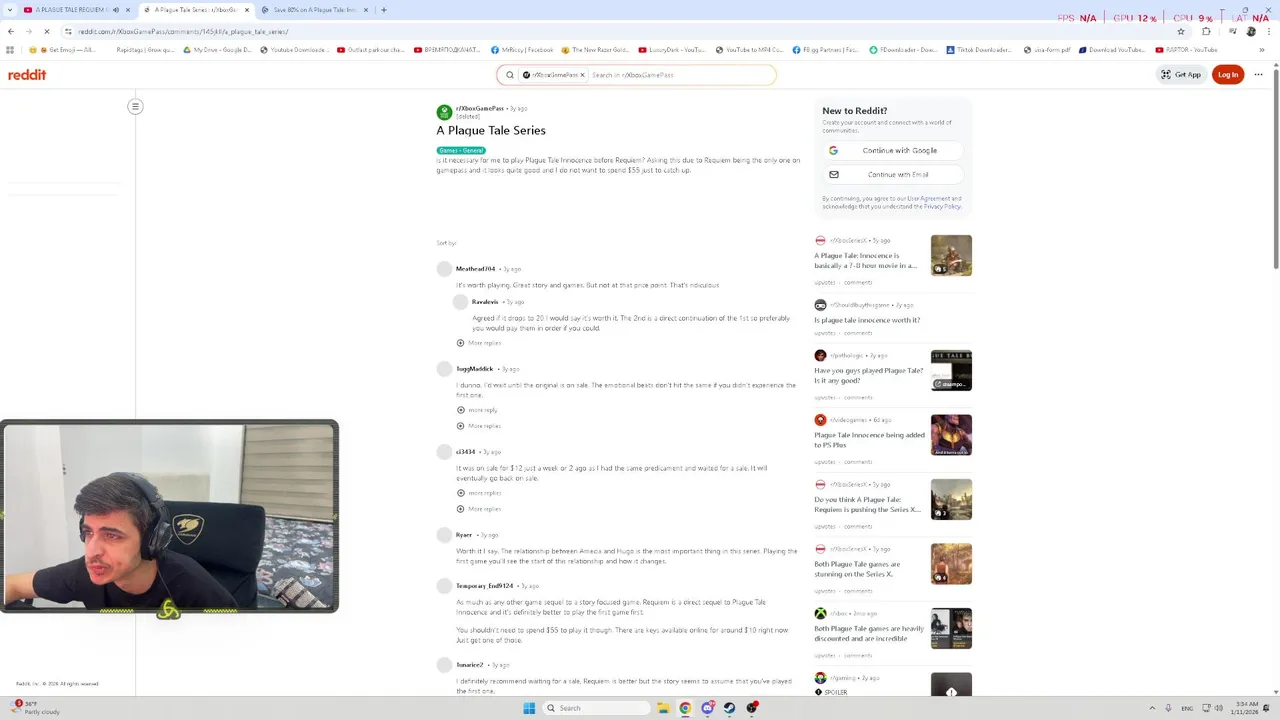This screenshot has width=1280, height=720.
Task: Click the r/ShouldIbuythisgame subreddit icon
Action: [820, 305]
